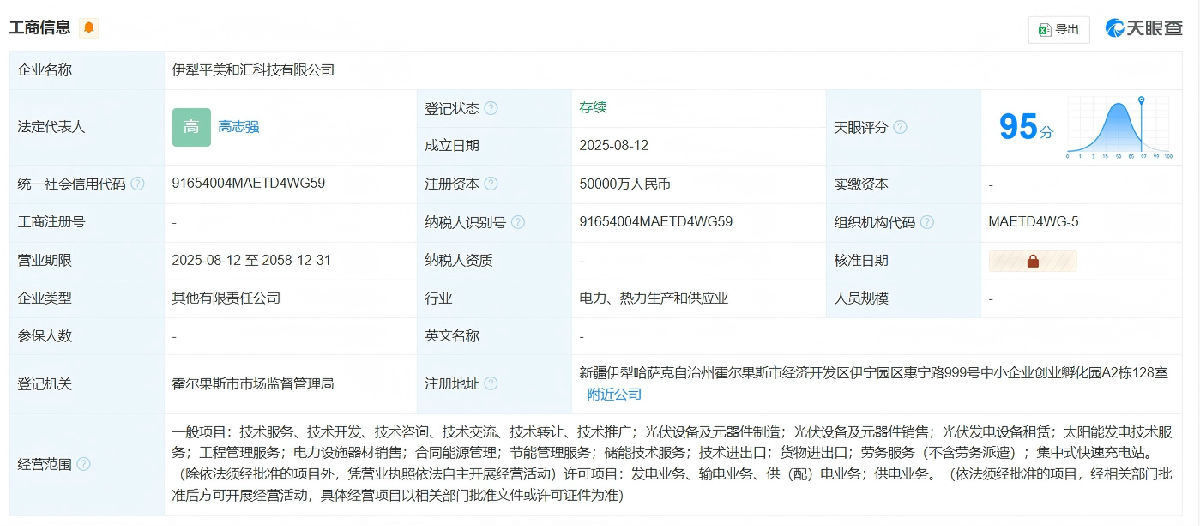Viewport: 1200px width, 526px height.
Task: Click the green 高 avatar of the legal representative
Action: 191,127
